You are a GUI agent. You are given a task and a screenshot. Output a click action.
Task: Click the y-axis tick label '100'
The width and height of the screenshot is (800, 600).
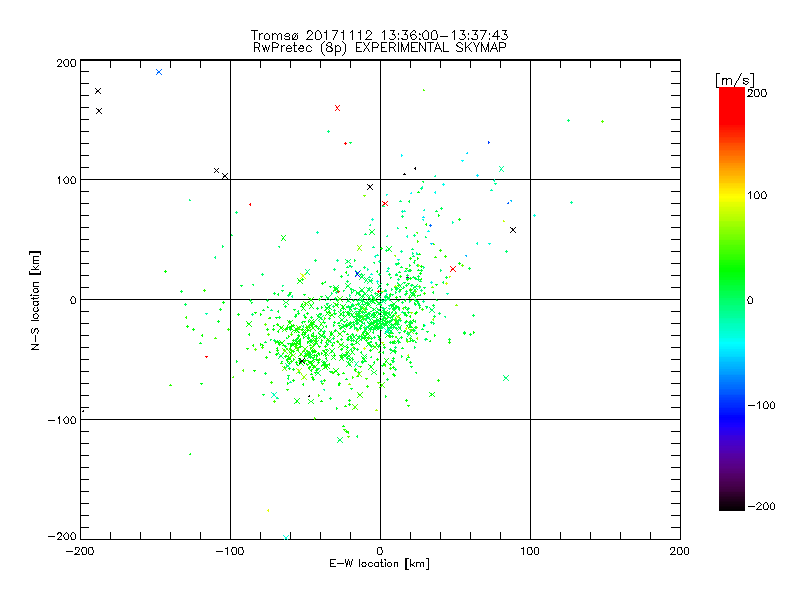click(x=66, y=180)
